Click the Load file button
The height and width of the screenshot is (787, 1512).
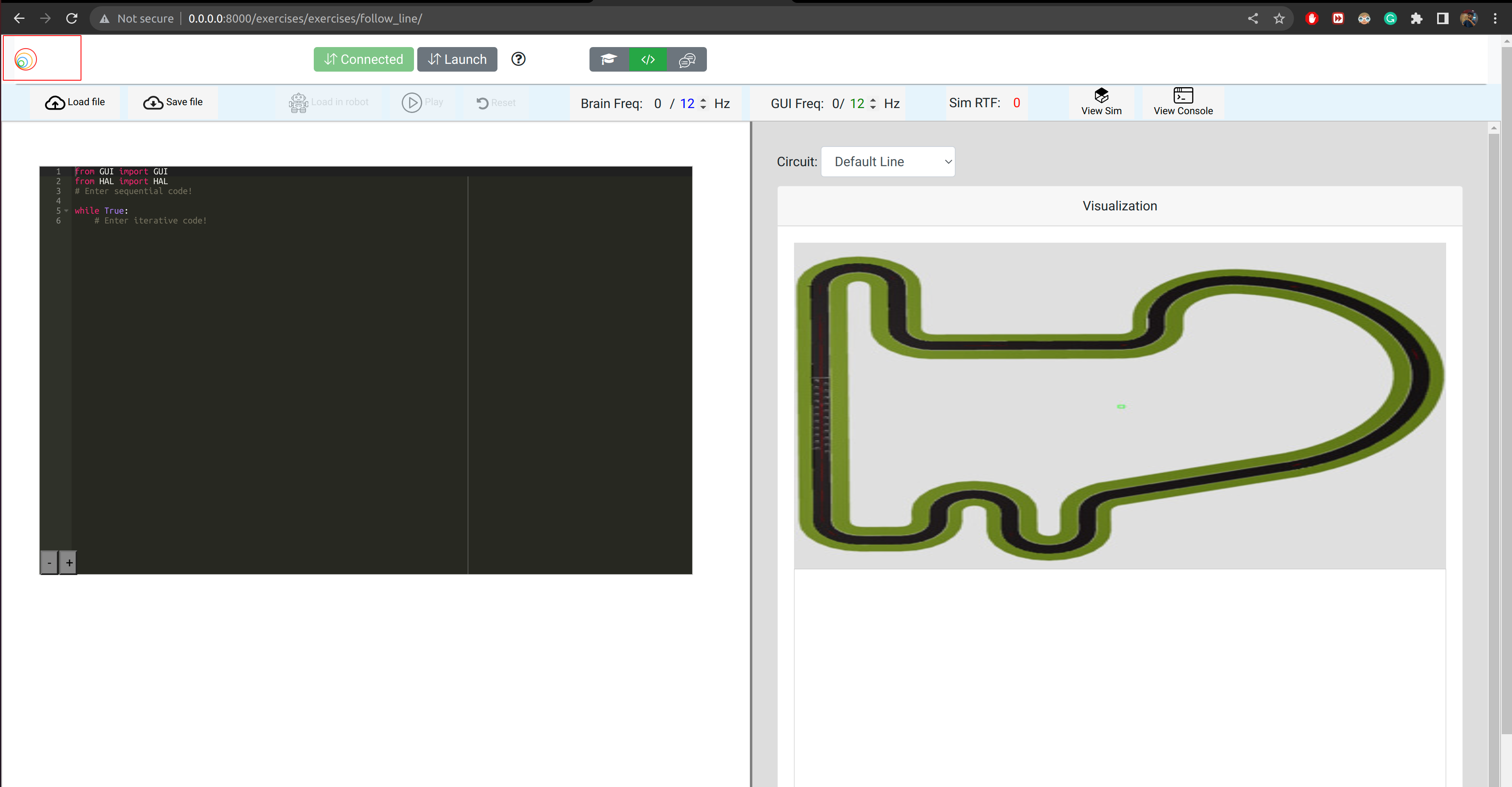(76, 101)
